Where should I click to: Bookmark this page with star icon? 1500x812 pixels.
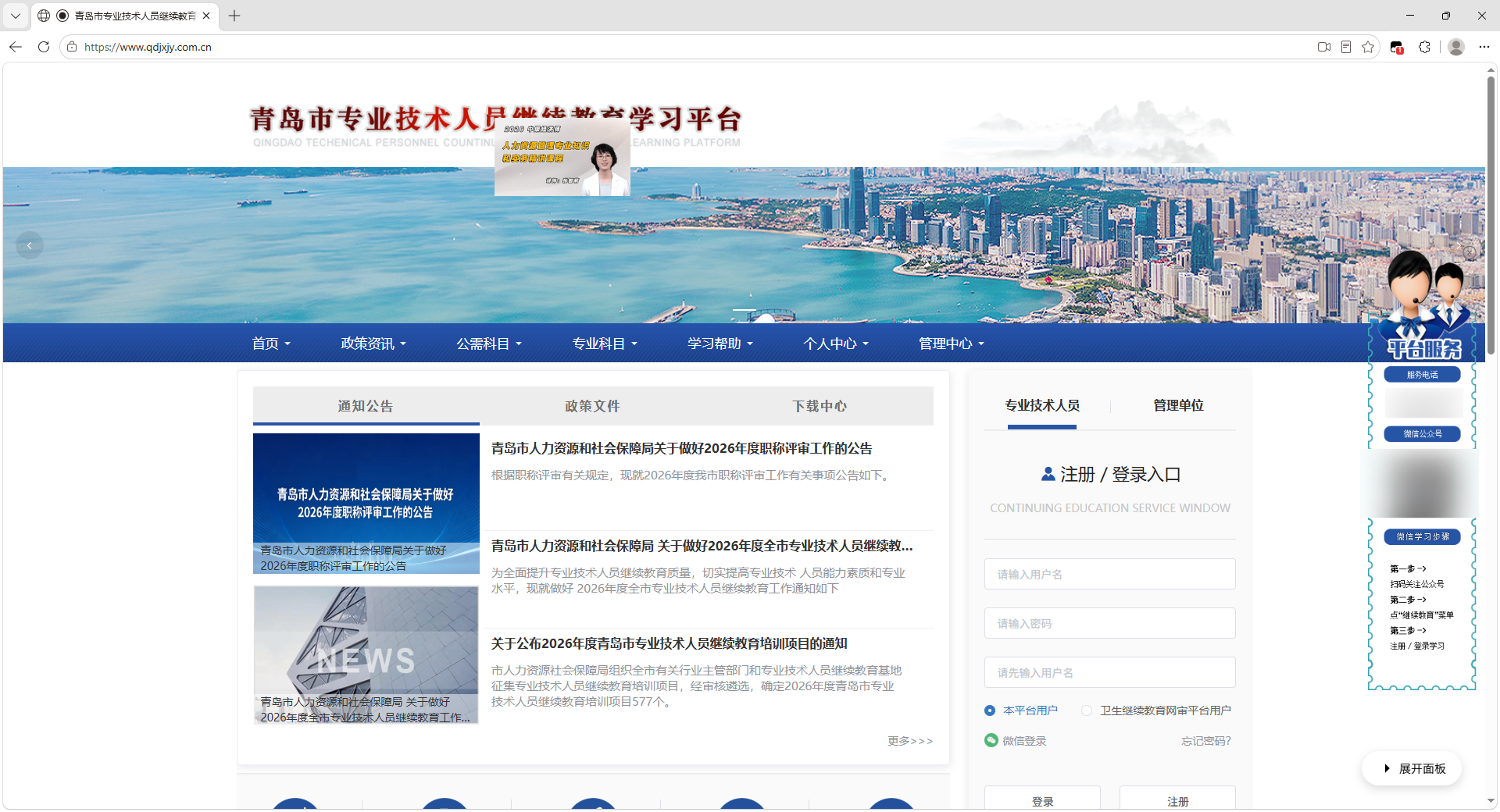point(1368,47)
